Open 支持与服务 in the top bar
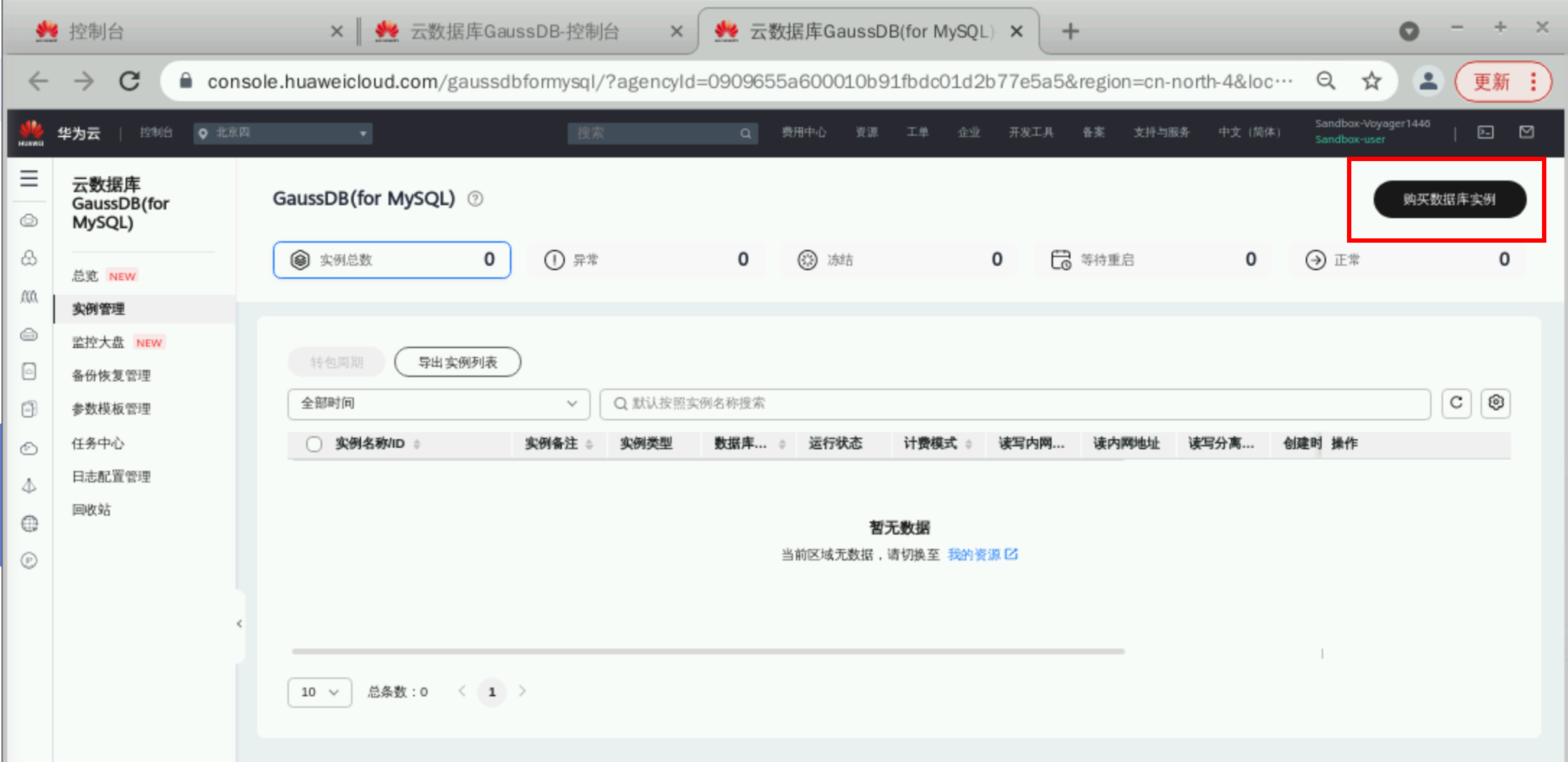1568x762 pixels. tap(1161, 132)
